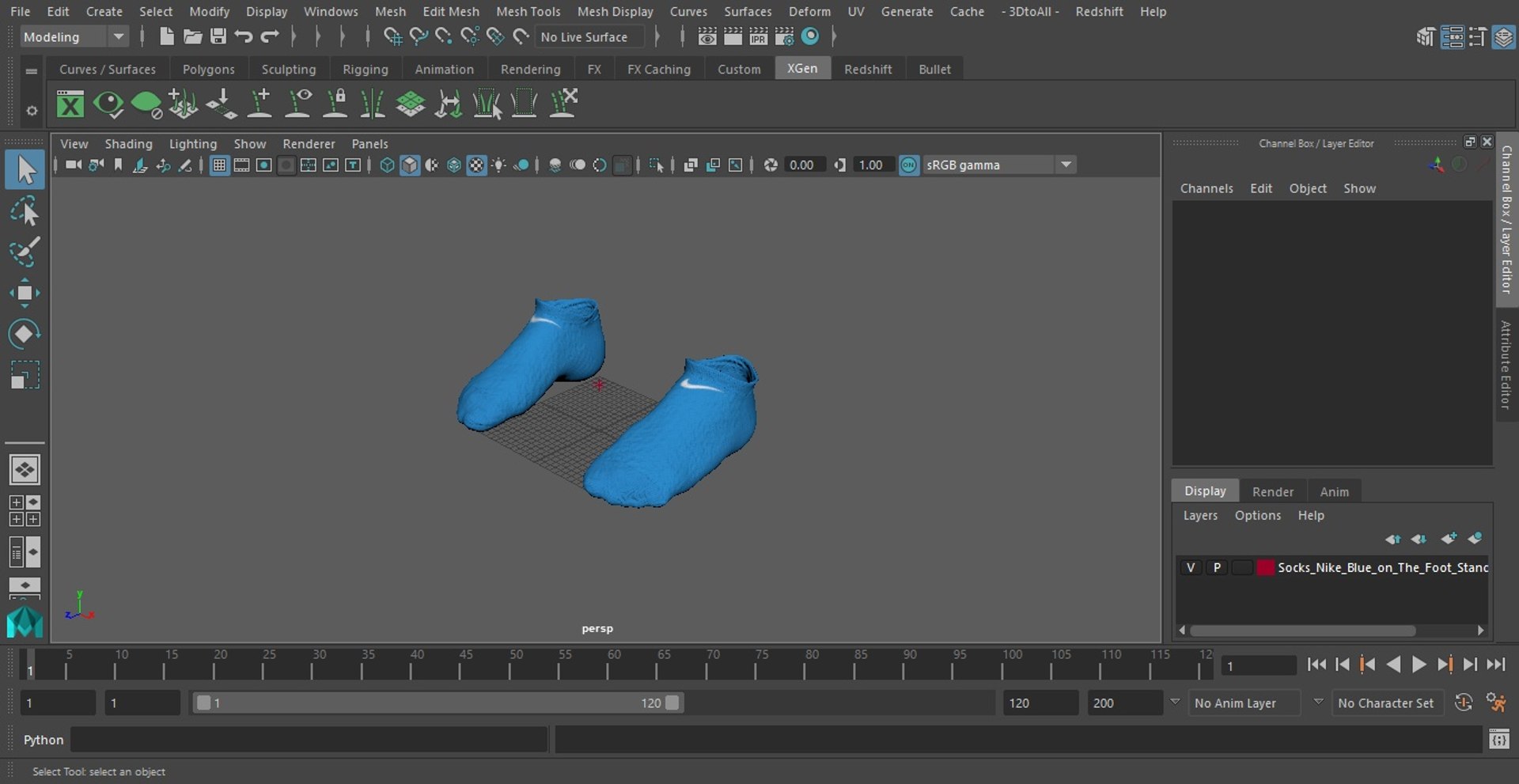Screen dimensions: 1519x784
Task: Switch to the Render layer tab
Action: [1272, 491]
